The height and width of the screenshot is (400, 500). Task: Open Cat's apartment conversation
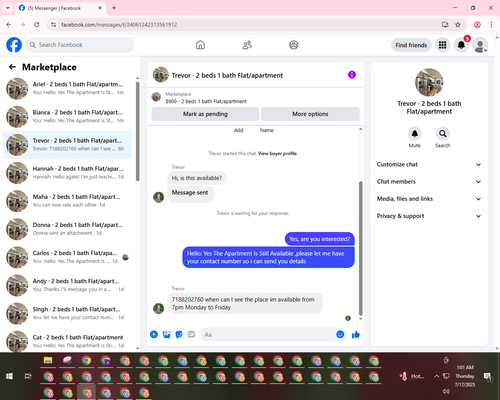click(67, 341)
